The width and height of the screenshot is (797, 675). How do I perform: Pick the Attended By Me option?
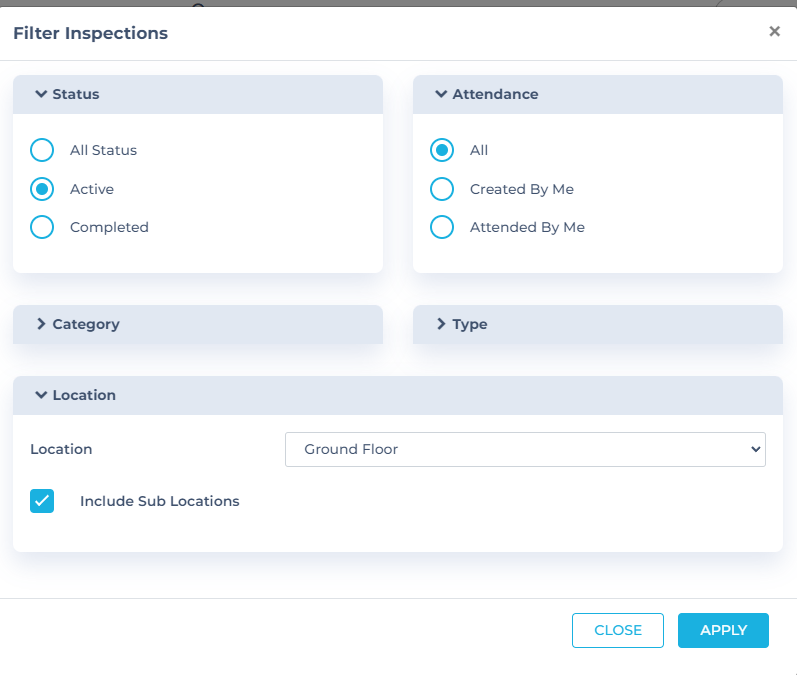tap(442, 227)
